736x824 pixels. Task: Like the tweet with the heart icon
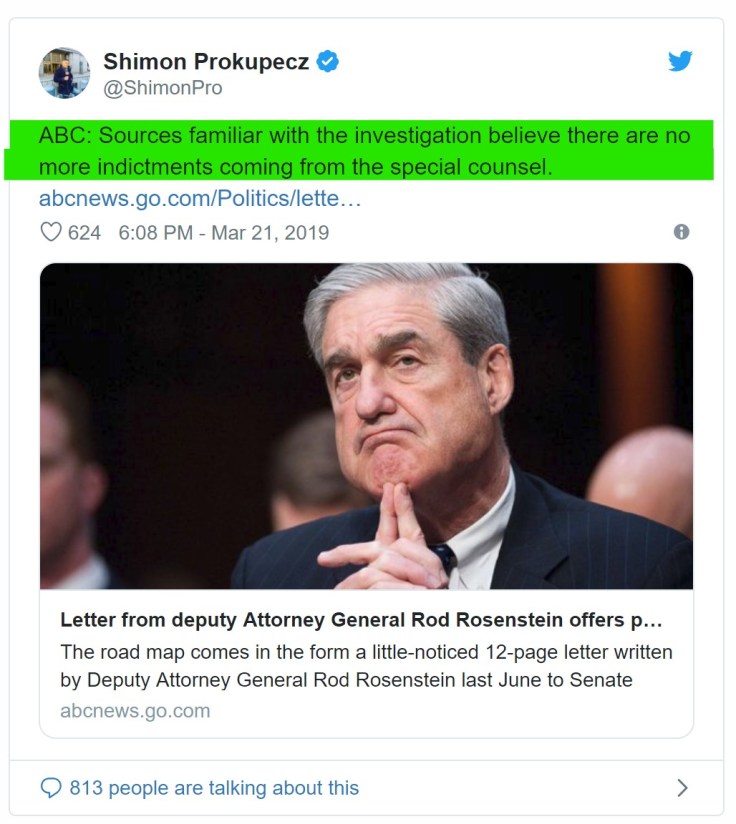click(x=50, y=232)
